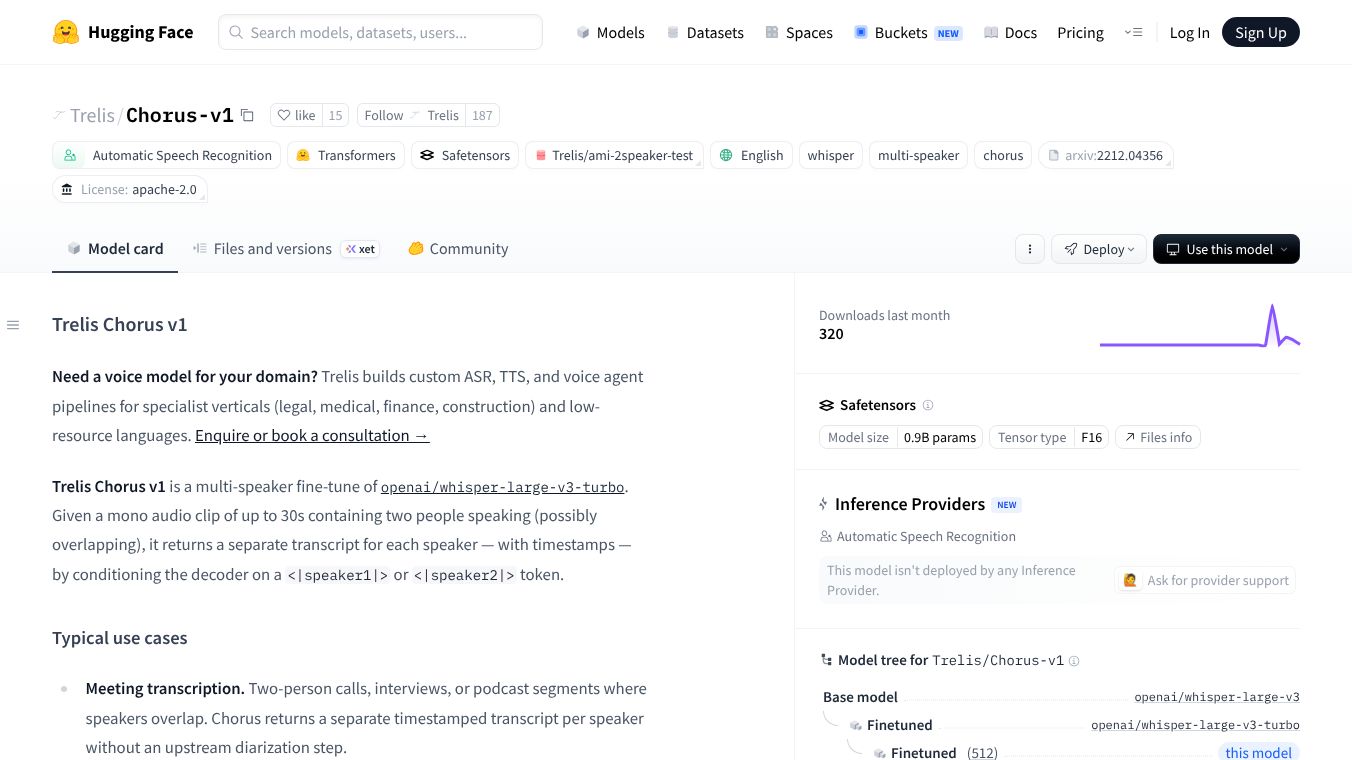
Task: Click the Trelis Chorus v1 heading
Action: (120, 325)
